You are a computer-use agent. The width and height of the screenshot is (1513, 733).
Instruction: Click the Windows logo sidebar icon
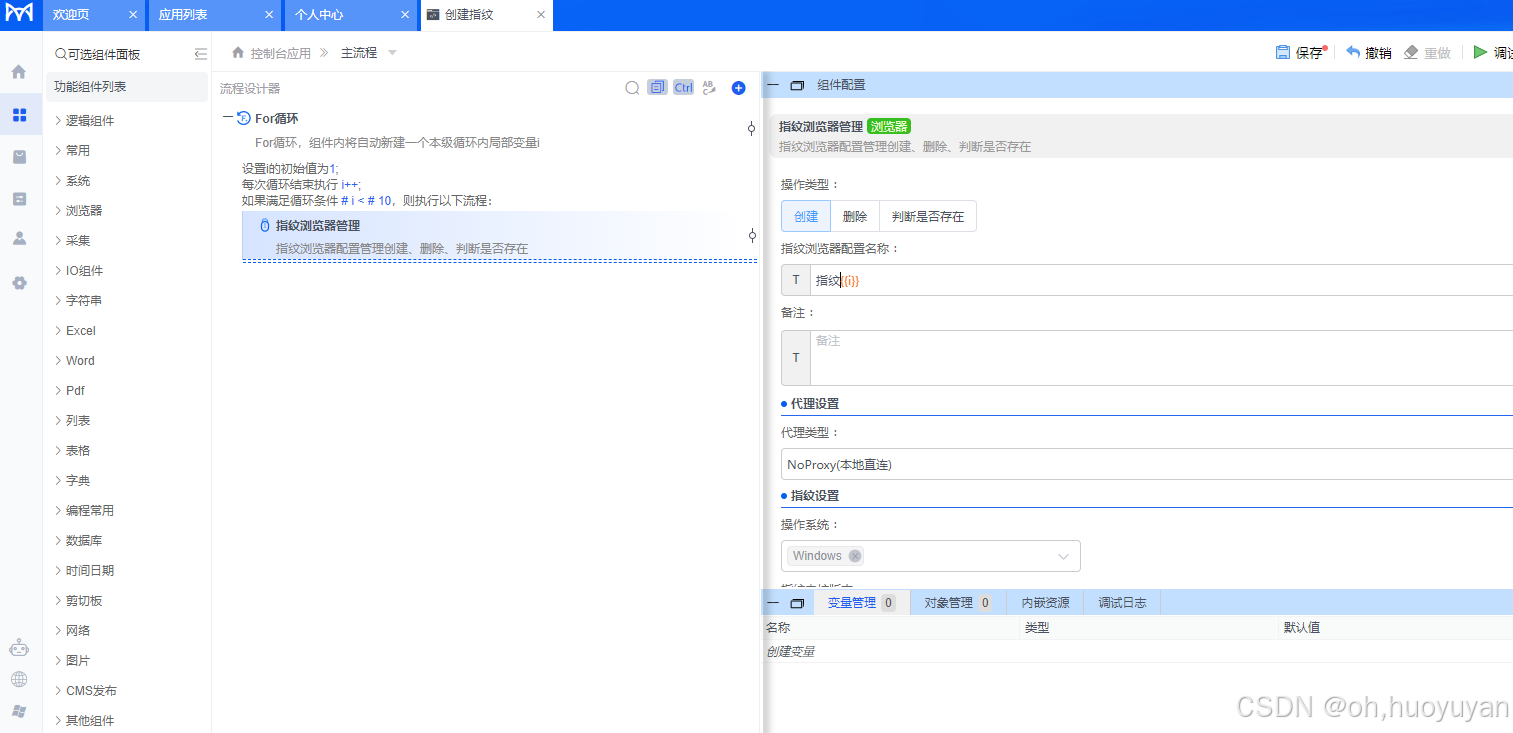pos(19,711)
